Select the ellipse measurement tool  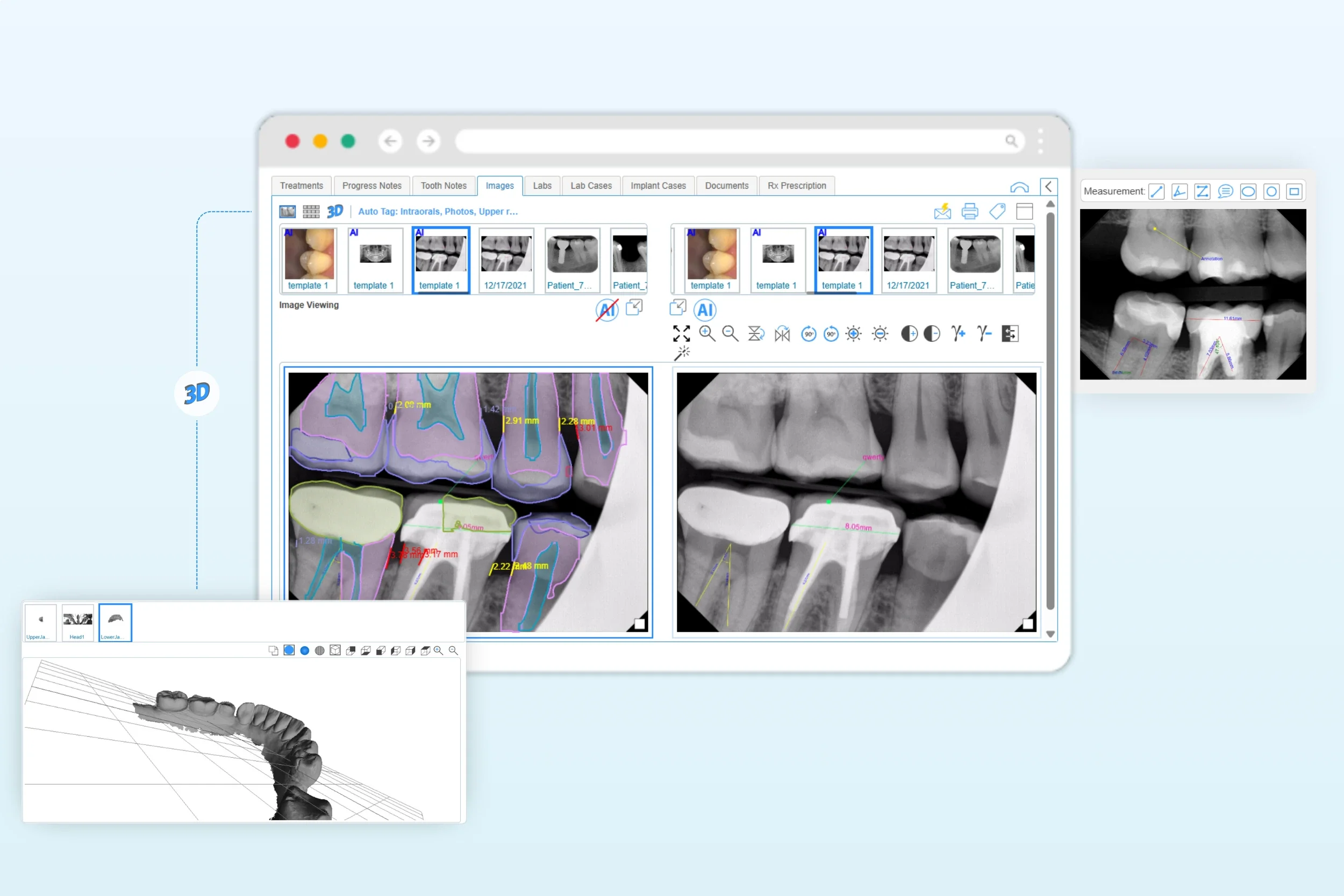[1248, 191]
